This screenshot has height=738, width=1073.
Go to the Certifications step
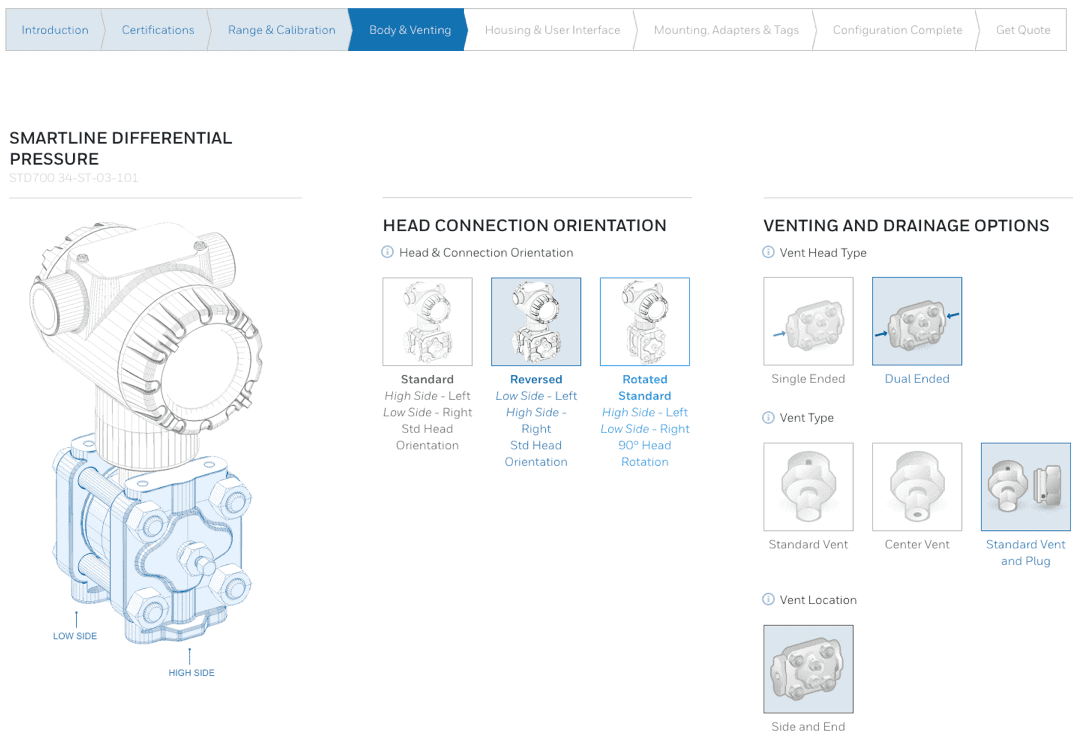pos(158,30)
